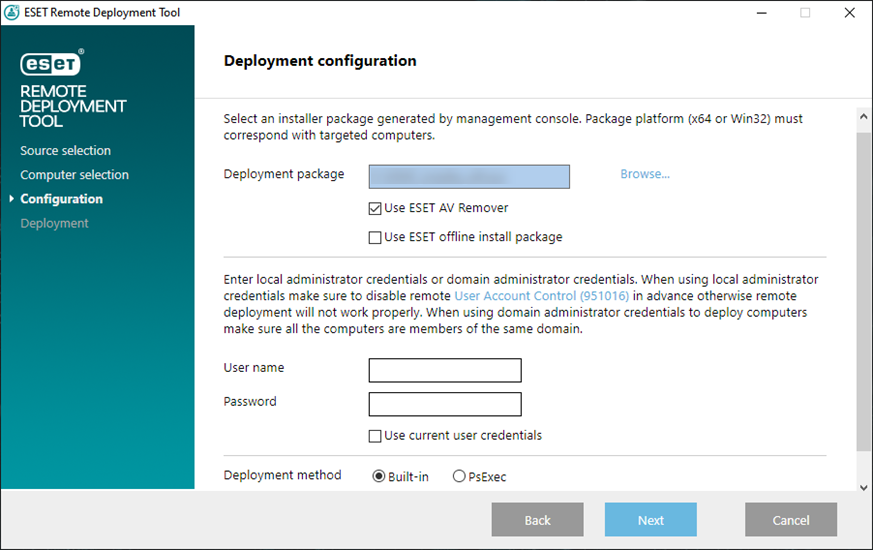Viewport: 873px width, 550px height.
Task: Click Deployment step in sidebar
Action: pos(54,223)
